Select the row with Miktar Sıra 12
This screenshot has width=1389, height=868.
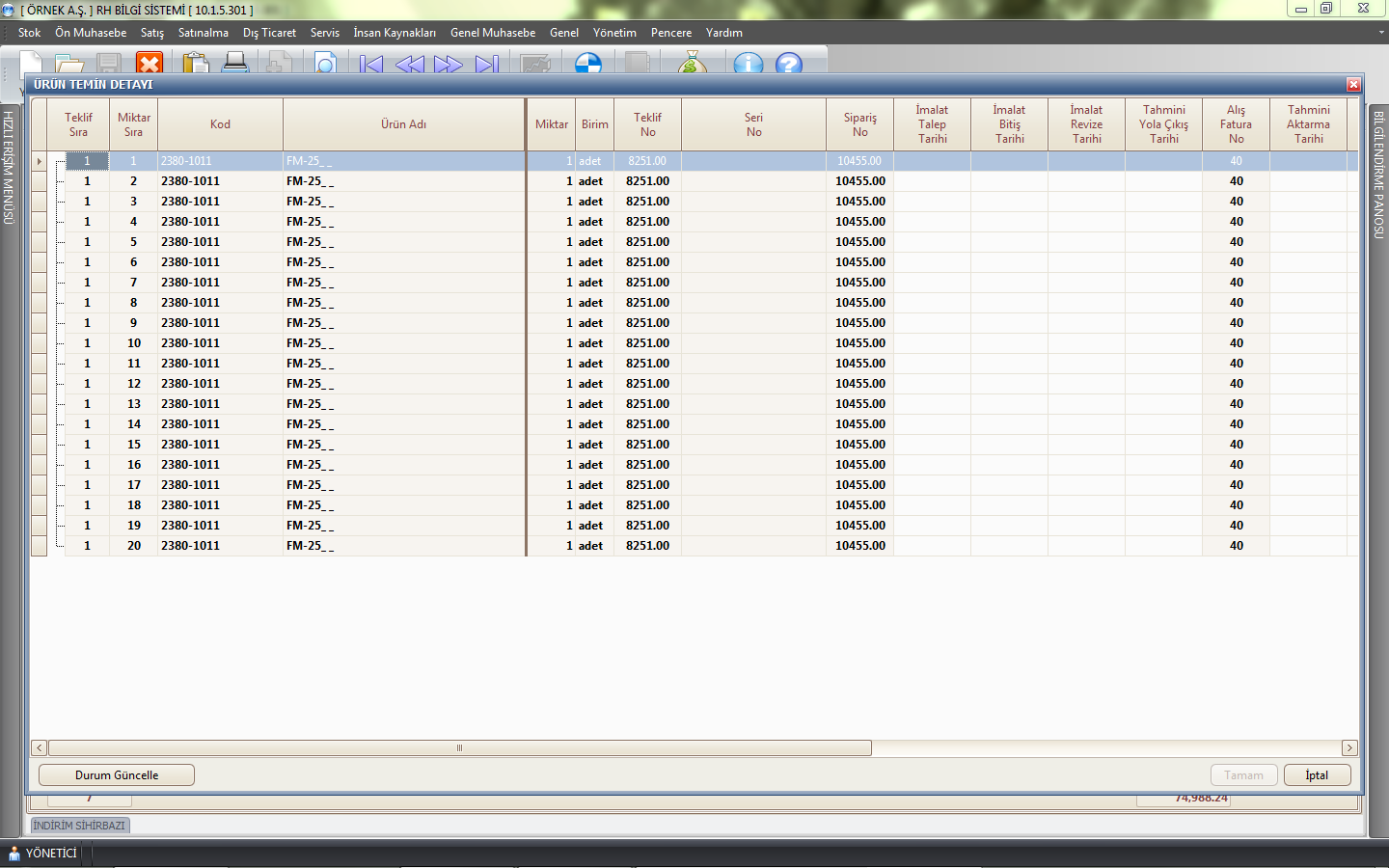(134, 384)
